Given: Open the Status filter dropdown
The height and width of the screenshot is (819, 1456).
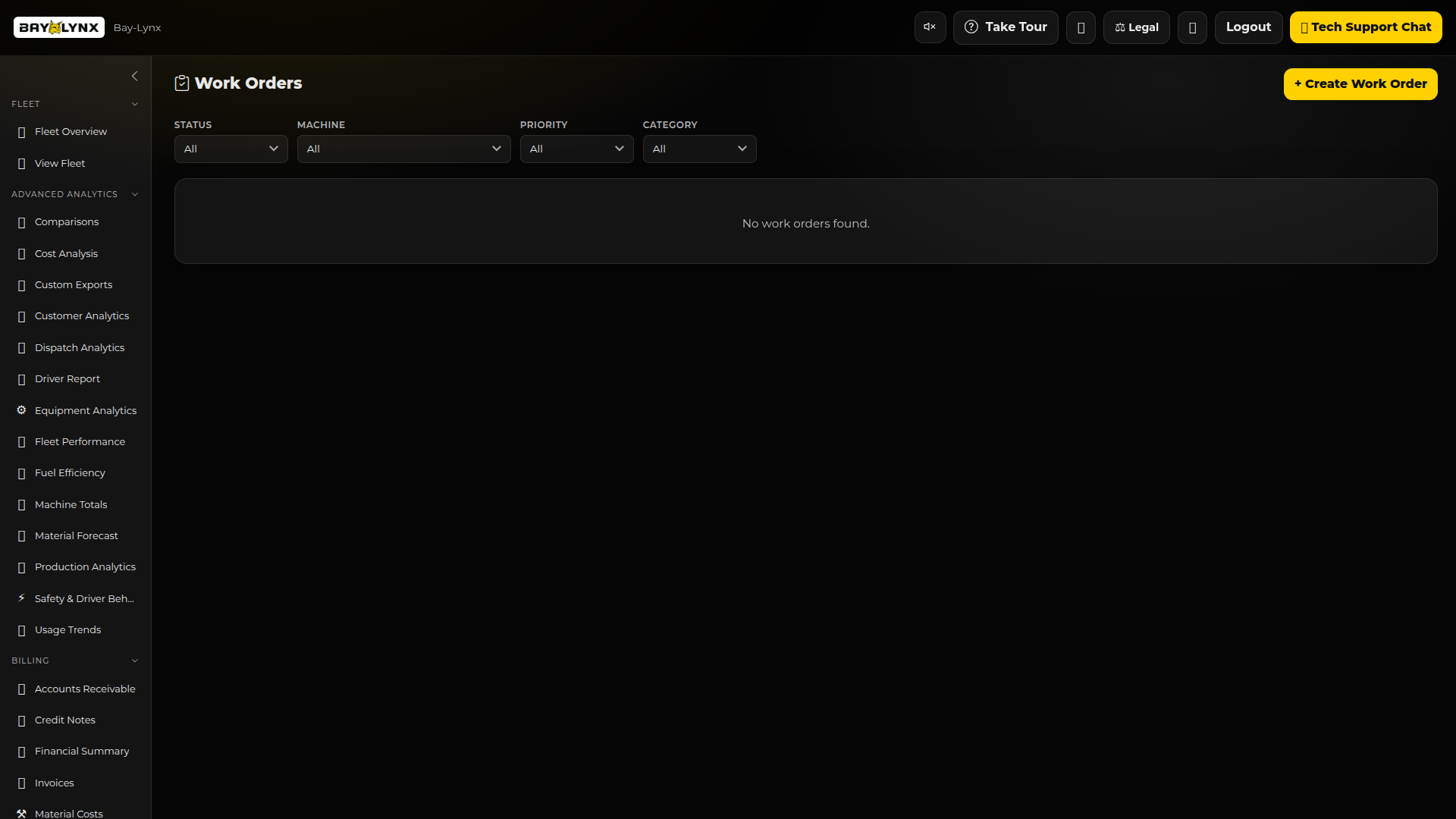Looking at the screenshot, I should pyautogui.click(x=231, y=149).
